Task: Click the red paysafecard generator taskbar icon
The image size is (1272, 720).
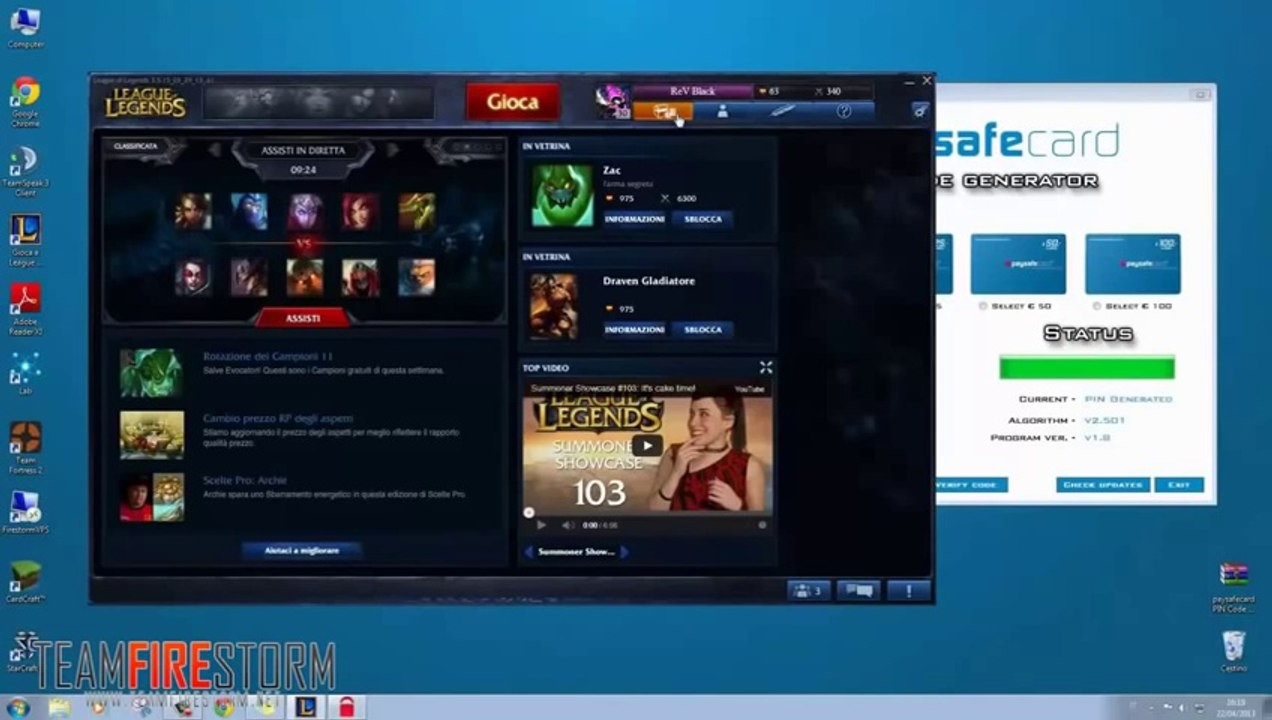Action: [345, 707]
